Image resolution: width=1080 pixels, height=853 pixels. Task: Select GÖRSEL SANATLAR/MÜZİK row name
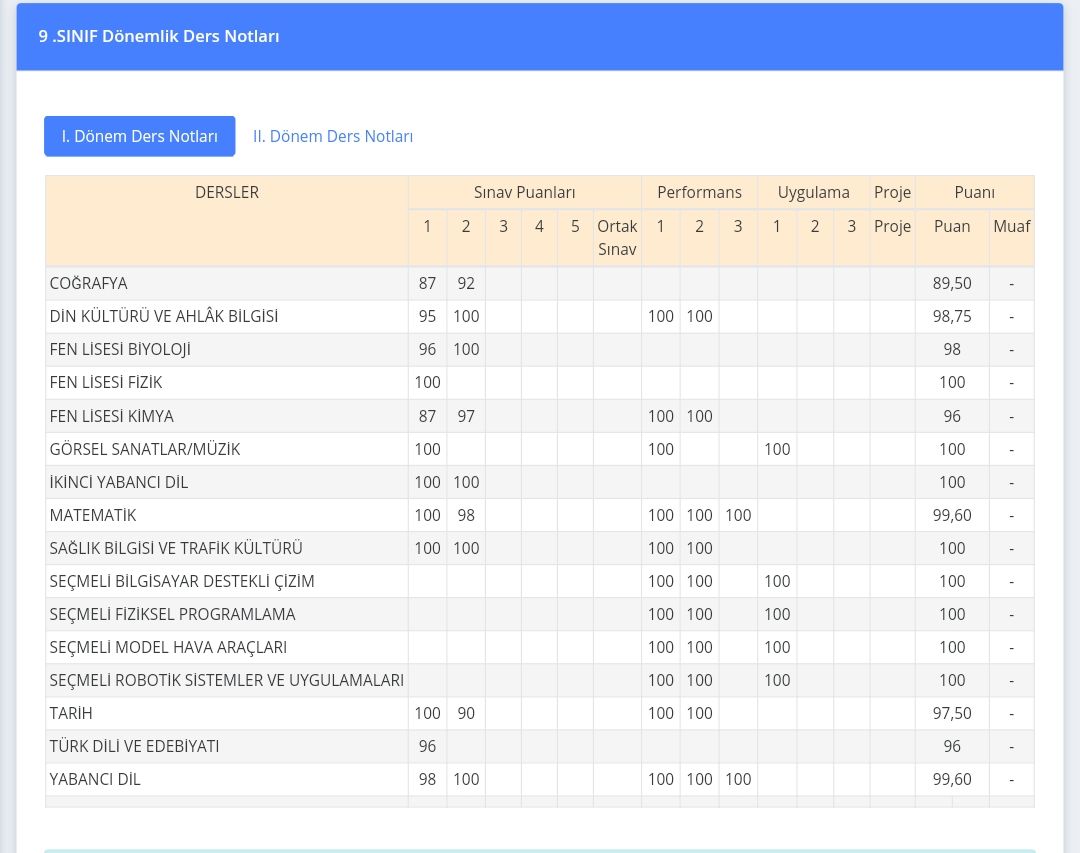tap(145, 449)
